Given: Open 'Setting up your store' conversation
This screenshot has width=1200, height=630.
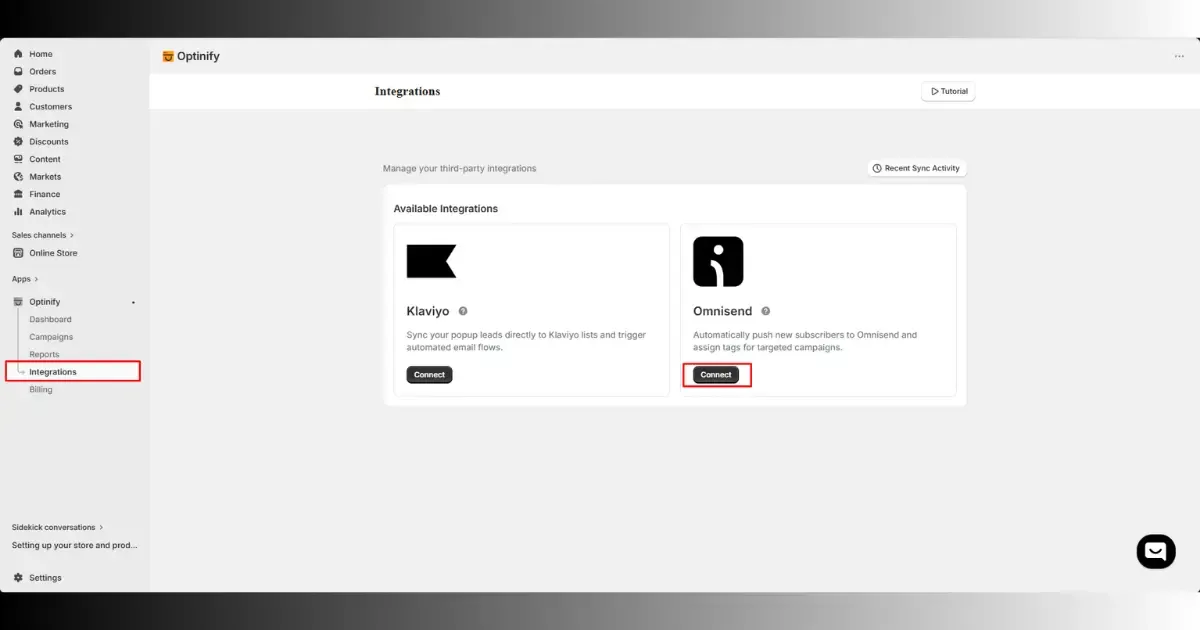Looking at the screenshot, I should (75, 545).
